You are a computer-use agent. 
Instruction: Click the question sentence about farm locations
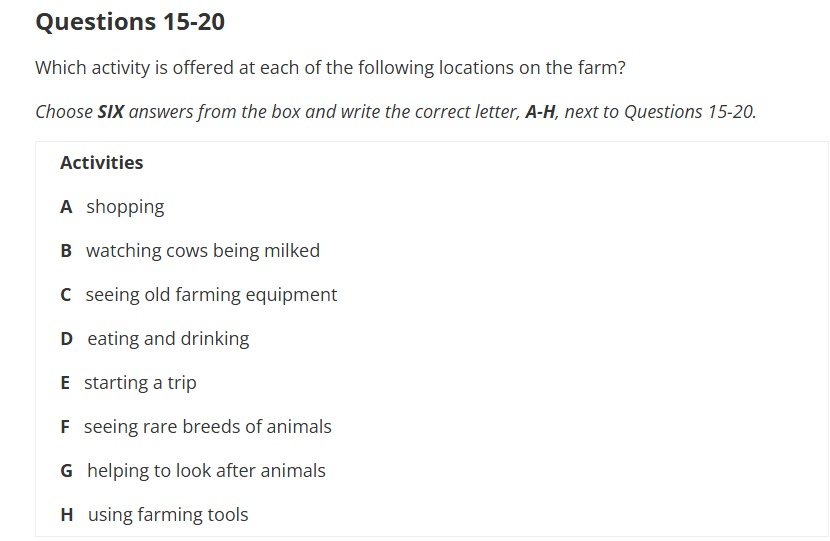pyautogui.click(x=330, y=68)
